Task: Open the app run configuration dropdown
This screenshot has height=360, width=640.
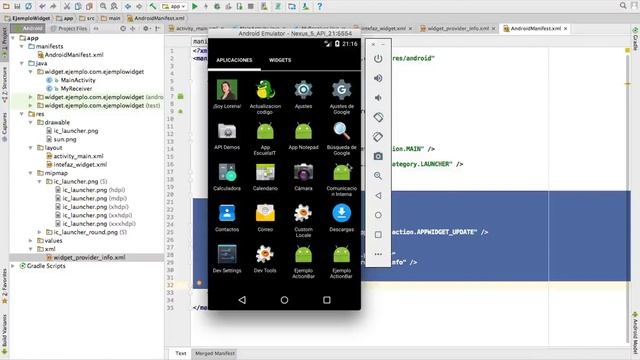Action: [174, 6]
